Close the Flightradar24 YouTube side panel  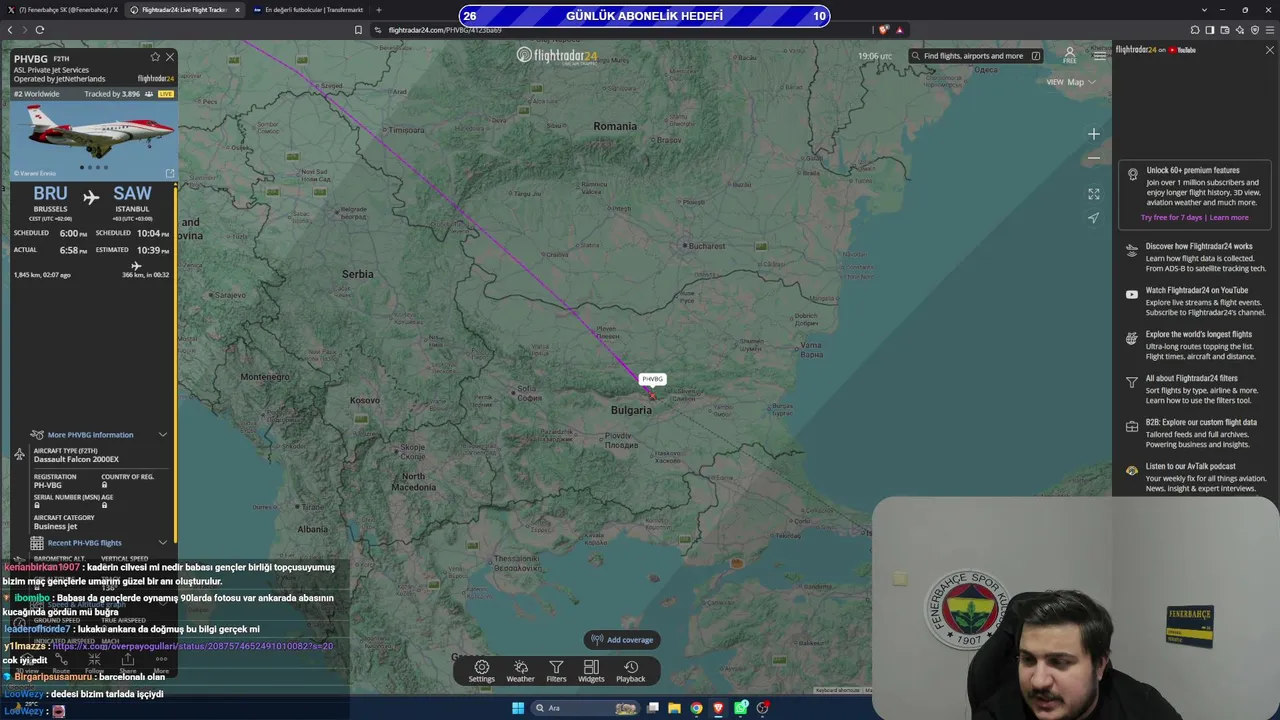1270,50
